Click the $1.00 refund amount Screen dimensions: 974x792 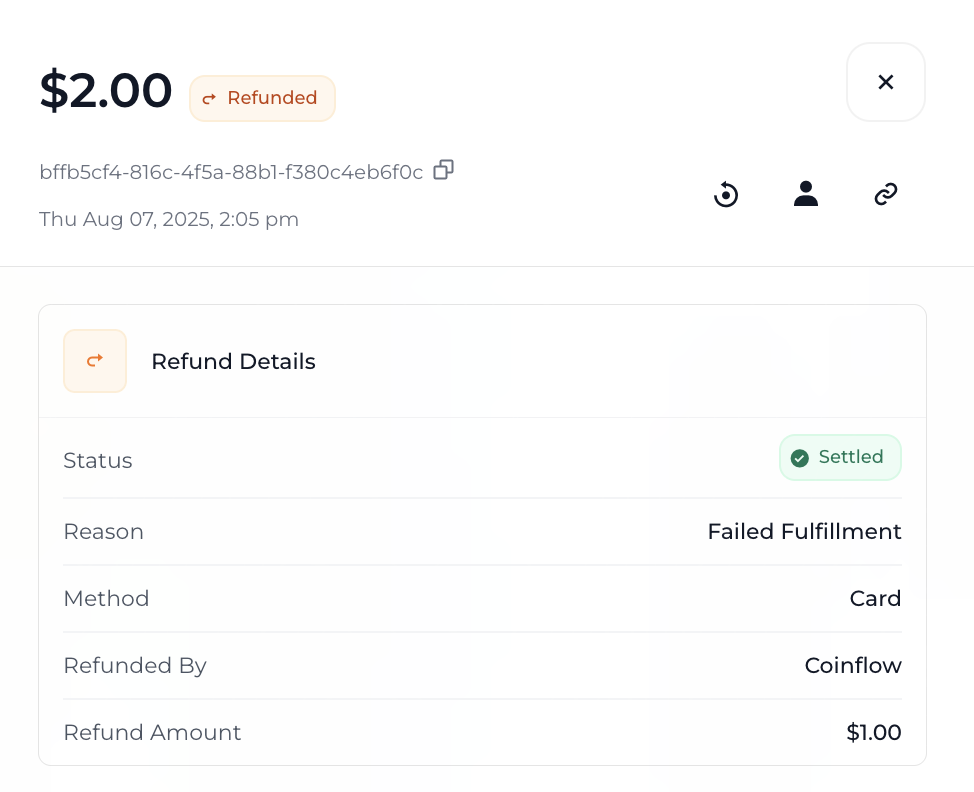[873, 732]
